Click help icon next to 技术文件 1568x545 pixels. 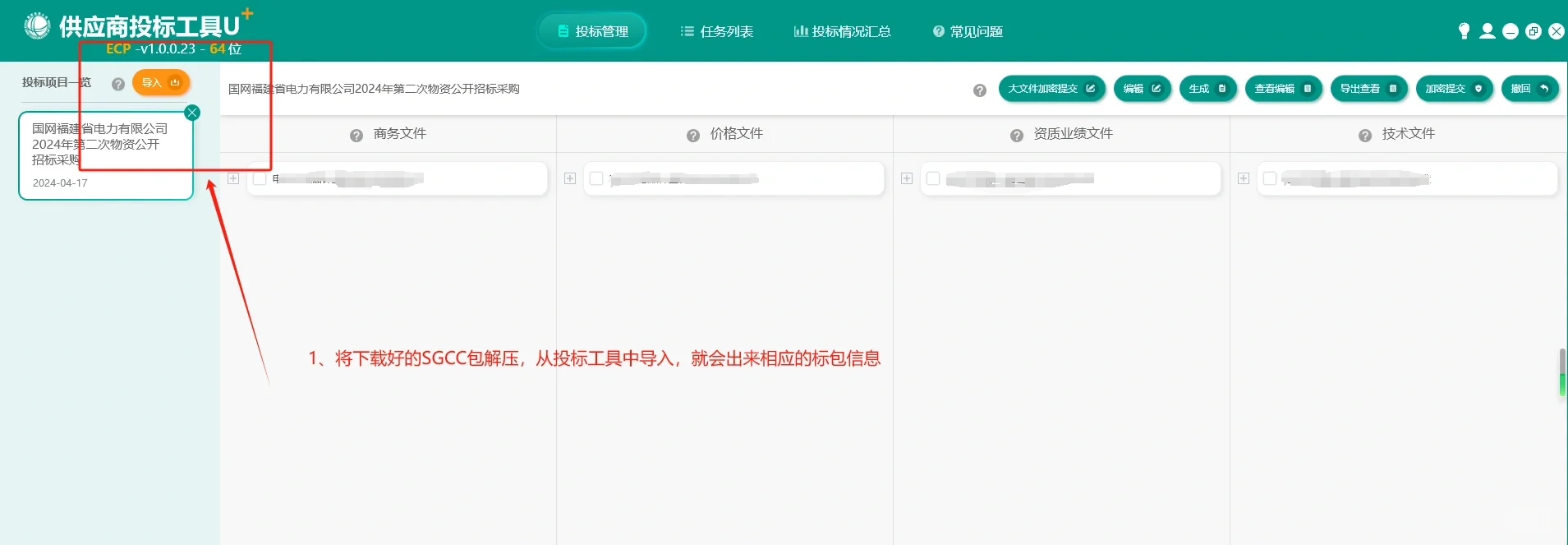click(1365, 136)
